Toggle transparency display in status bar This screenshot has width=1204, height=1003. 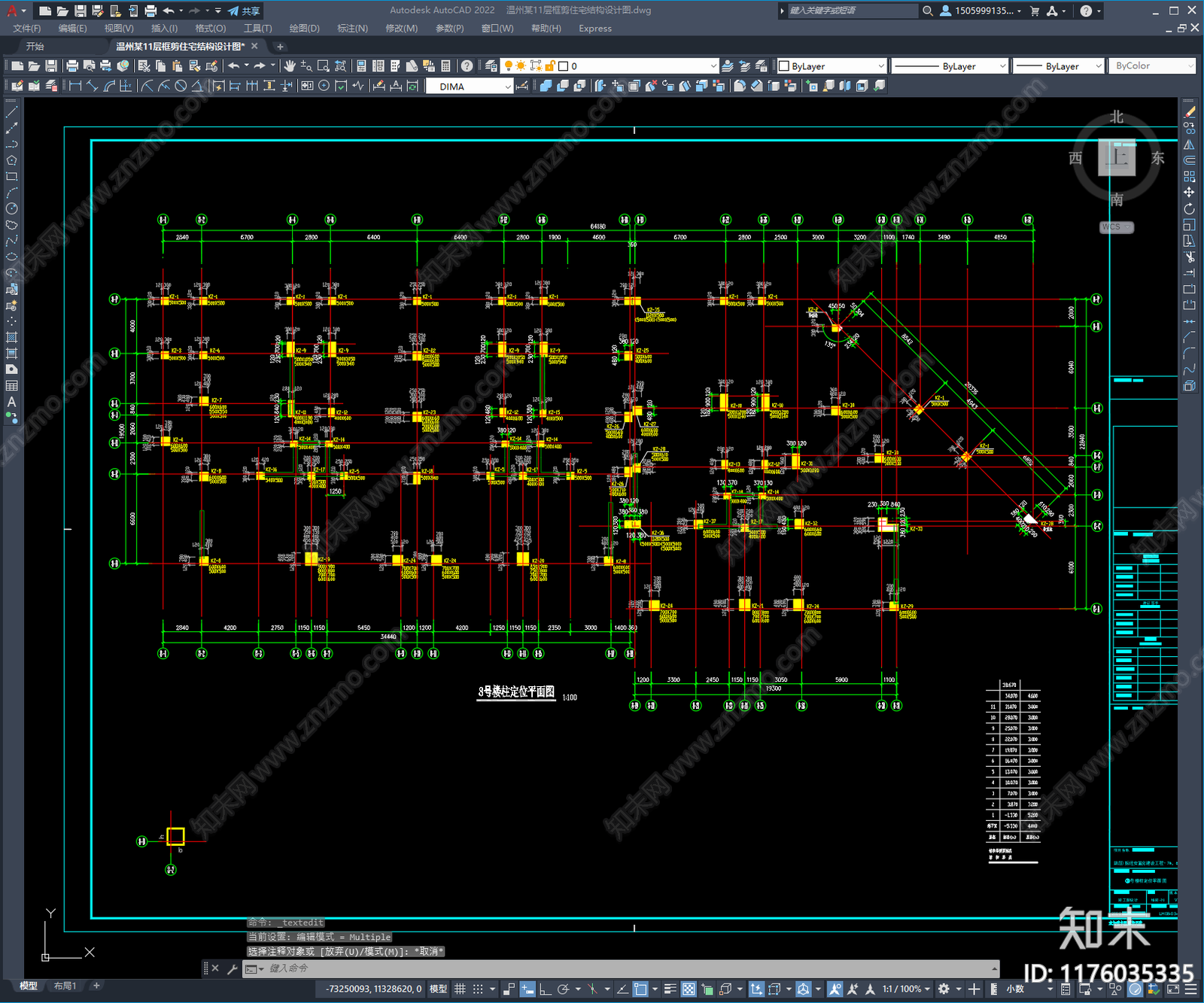[x=689, y=989]
